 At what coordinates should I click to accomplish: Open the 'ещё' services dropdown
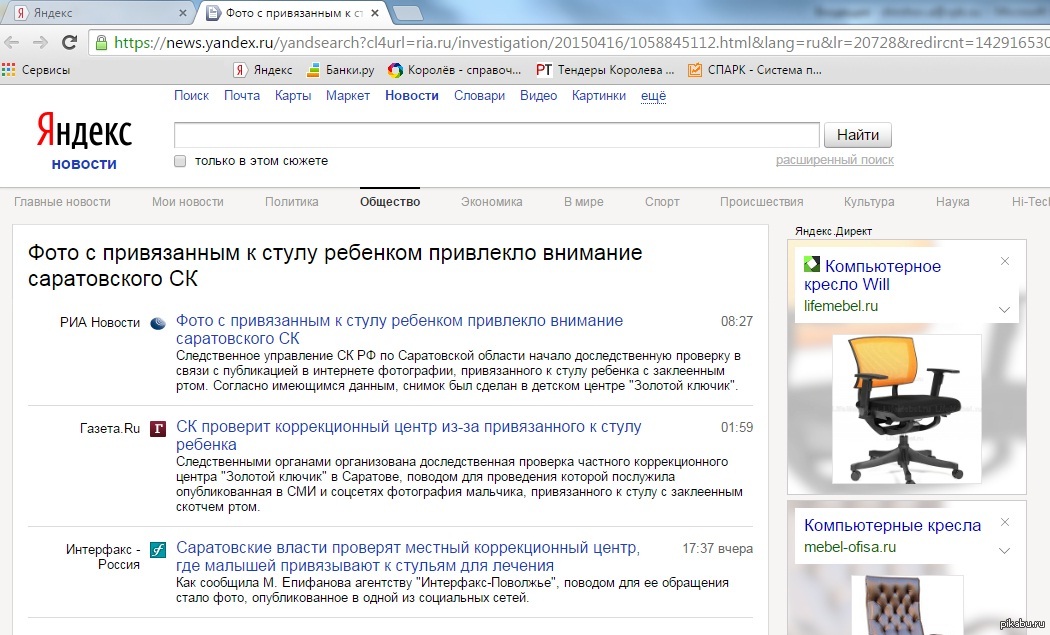[x=654, y=96]
